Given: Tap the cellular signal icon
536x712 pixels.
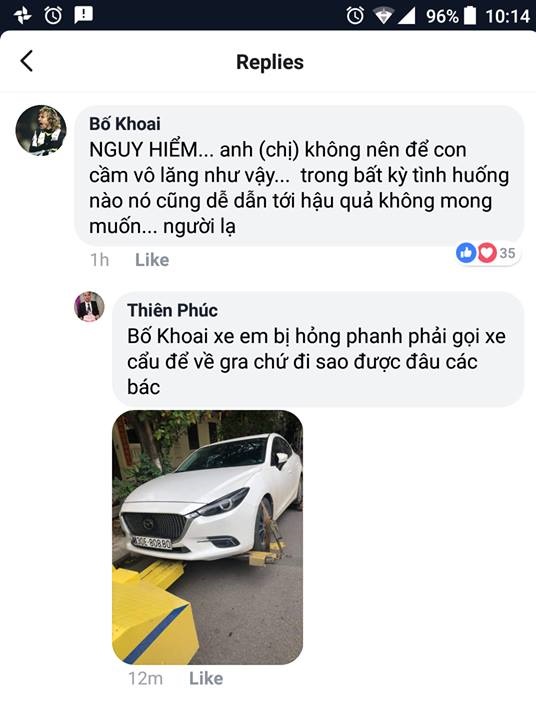Looking at the screenshot, I should pyautogui.click(x=406, y=16).
